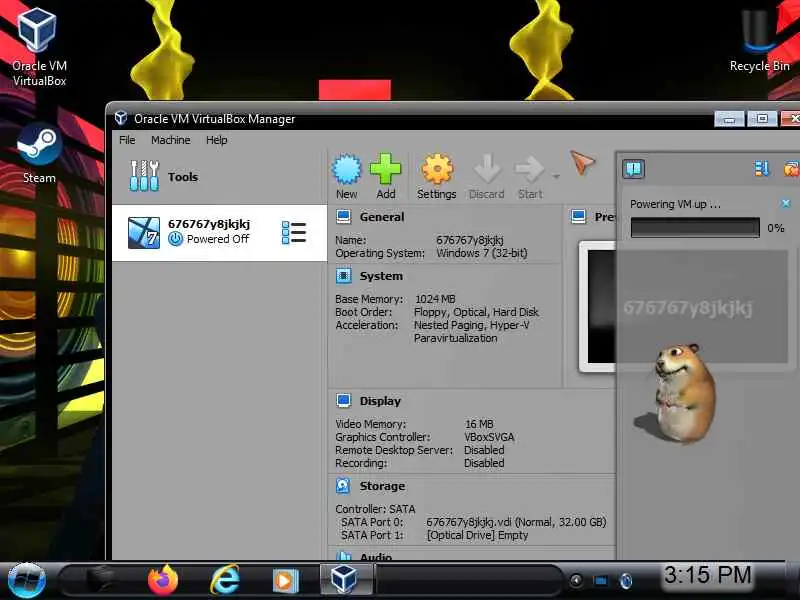Click the Powering VM up progress bar
800x600 pixels.
click(695, 228)
